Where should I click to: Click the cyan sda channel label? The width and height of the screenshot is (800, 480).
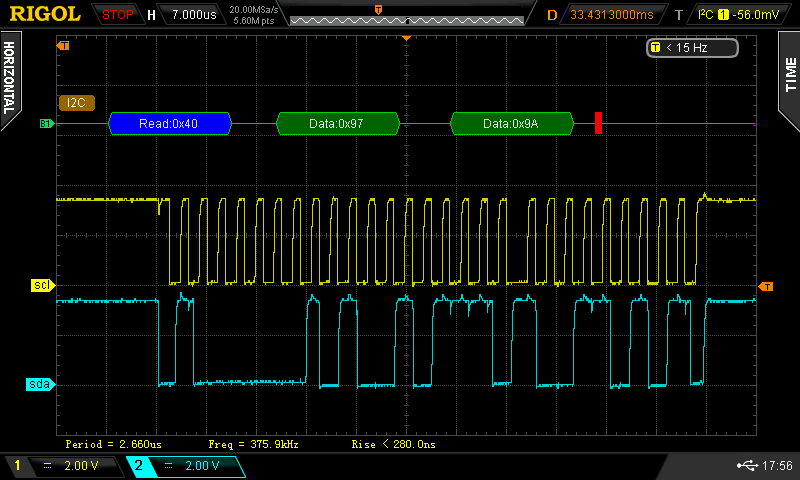click(x=40, y=384)
